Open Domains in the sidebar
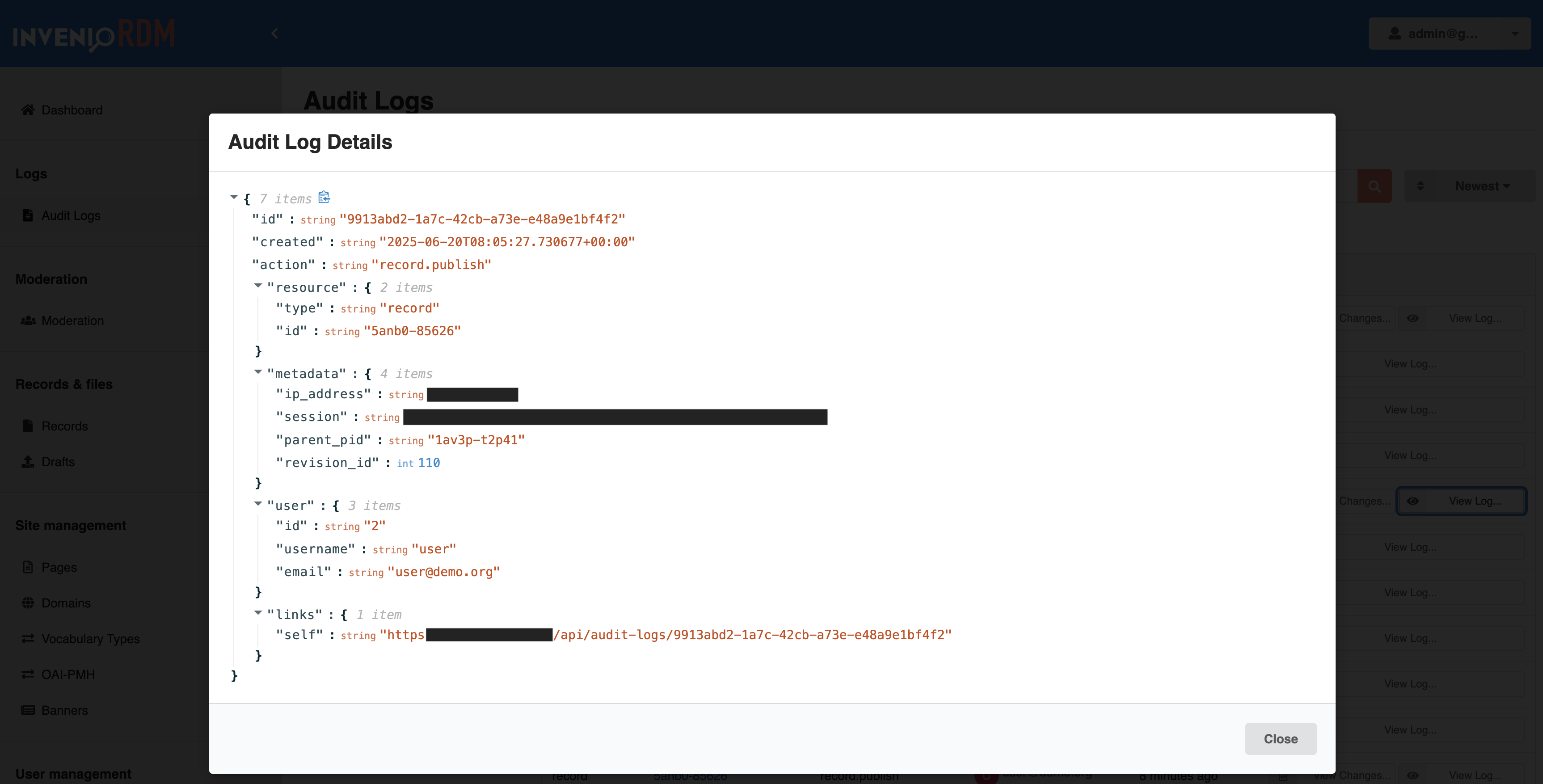This screenshot has height=784, width=1543. [66, 603]
